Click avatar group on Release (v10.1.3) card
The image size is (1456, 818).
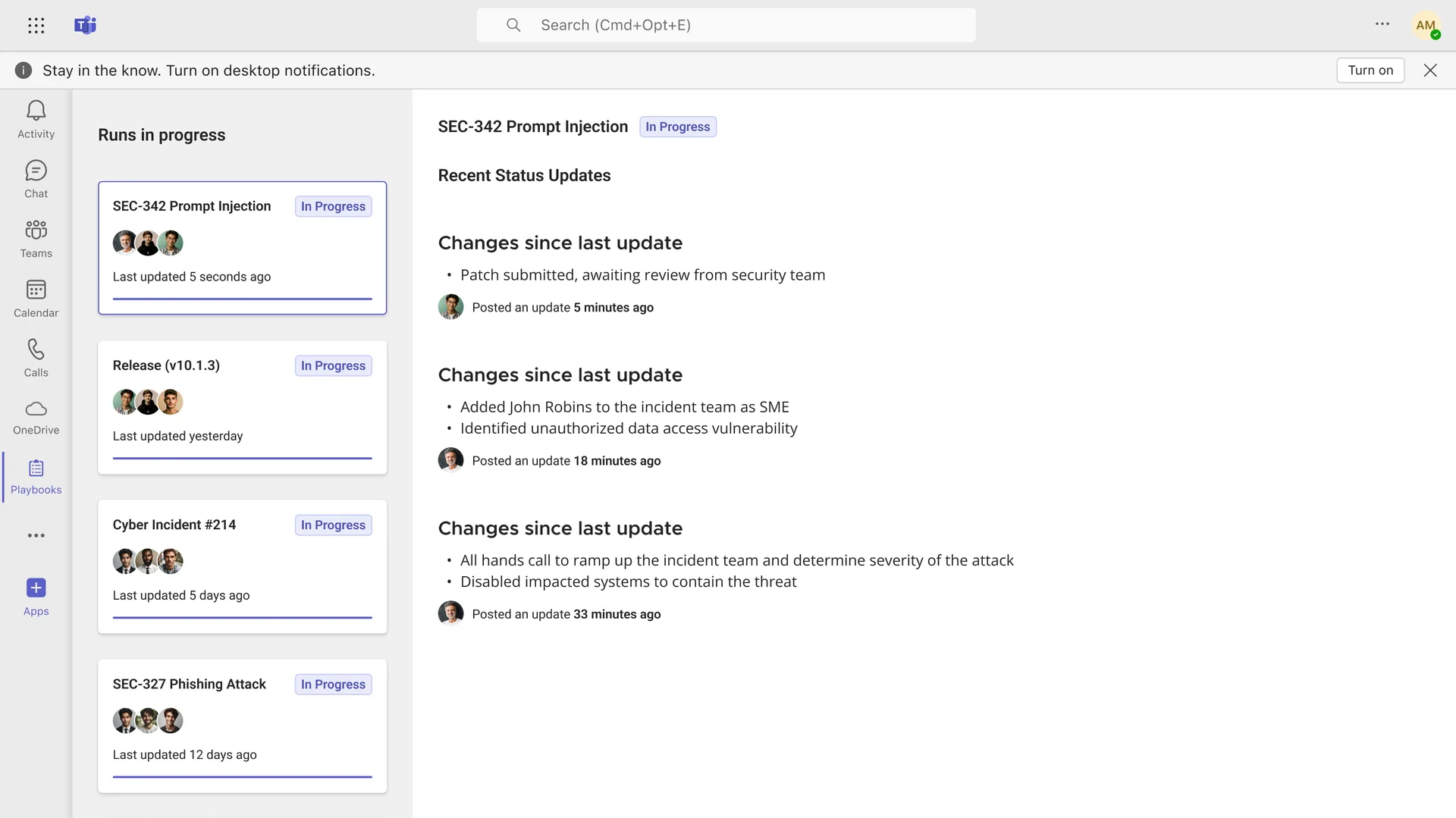tap(148, 402)
